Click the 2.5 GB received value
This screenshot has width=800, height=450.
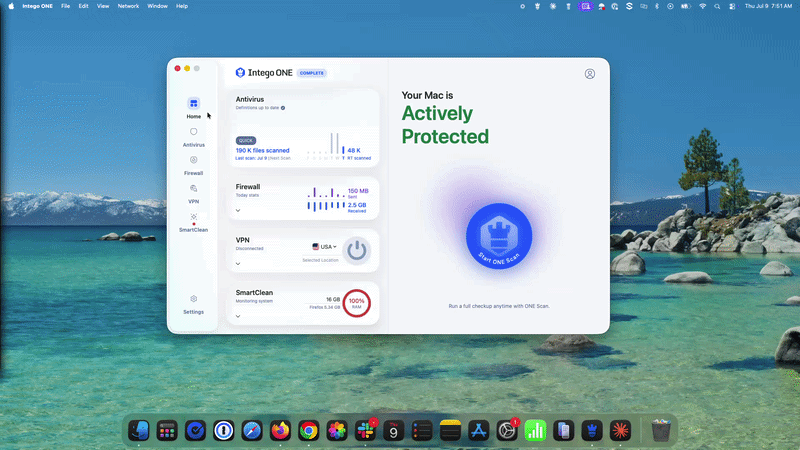coord(357,207)
